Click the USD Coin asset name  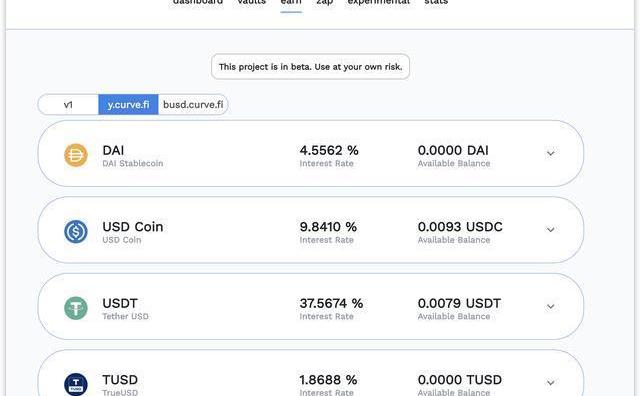click(x=133, y=227)
